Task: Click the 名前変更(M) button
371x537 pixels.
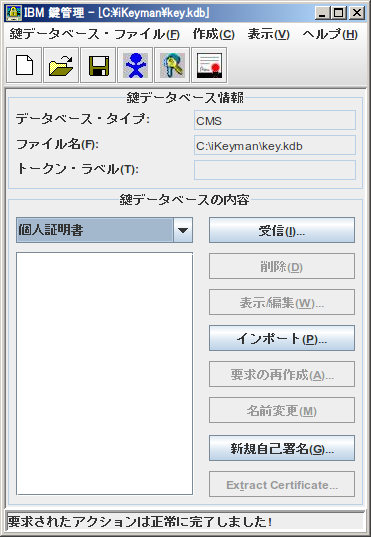Action: (x=282, y=410)
